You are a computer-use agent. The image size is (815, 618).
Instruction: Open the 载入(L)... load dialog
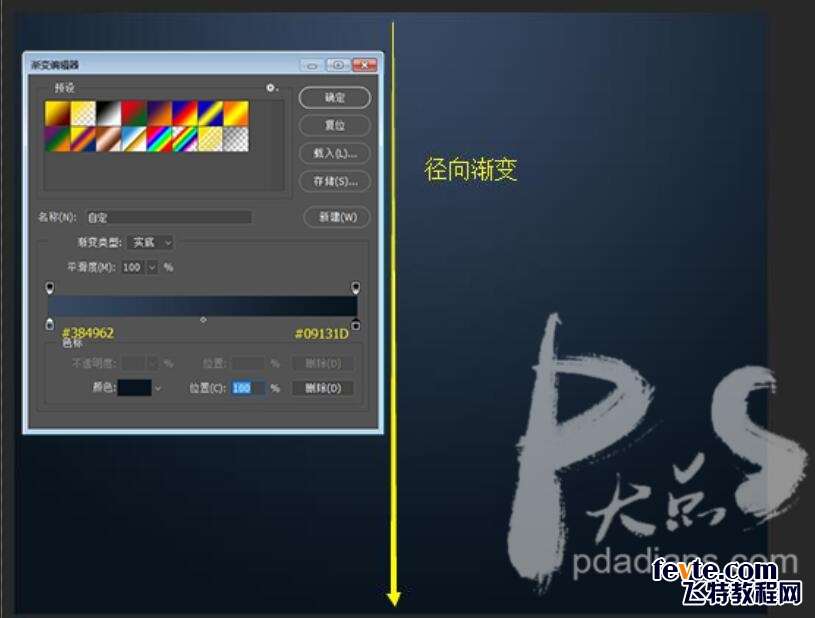tap(335, 153)
